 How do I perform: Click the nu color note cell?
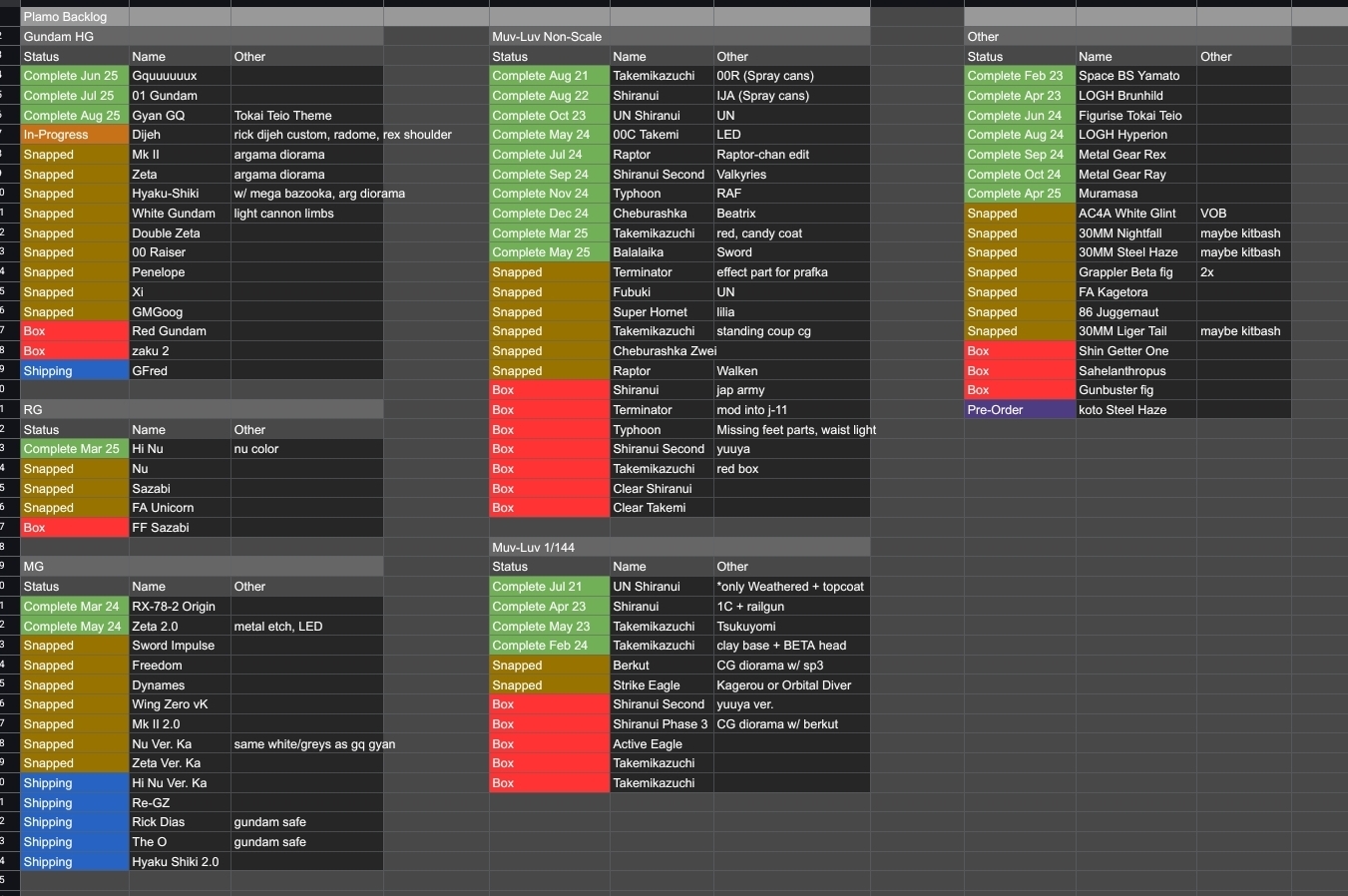tap(307, 449)
